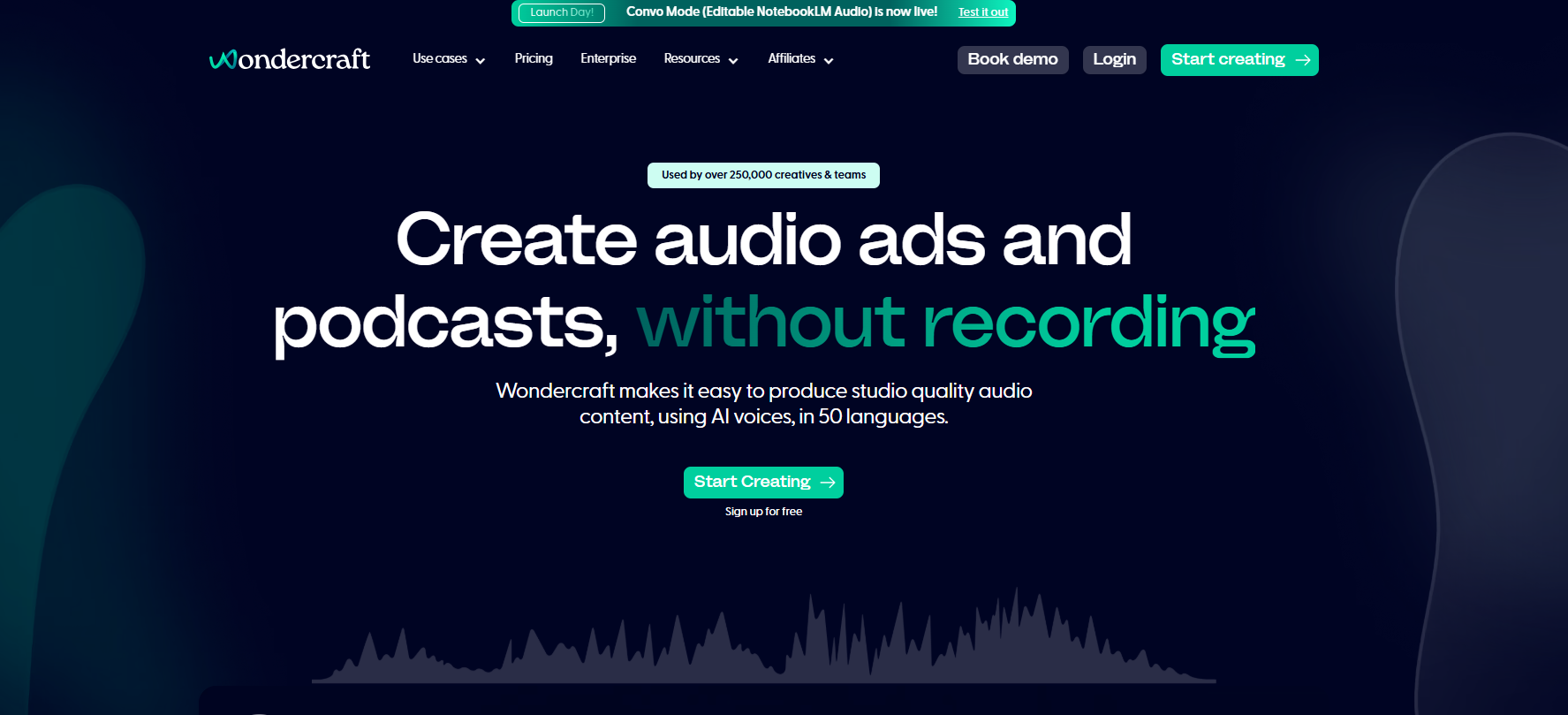The height and width of the screenshot is (715, 1568).
Task: Expand the Resources dropdown chevron
Action: click(x=733, y=61)
